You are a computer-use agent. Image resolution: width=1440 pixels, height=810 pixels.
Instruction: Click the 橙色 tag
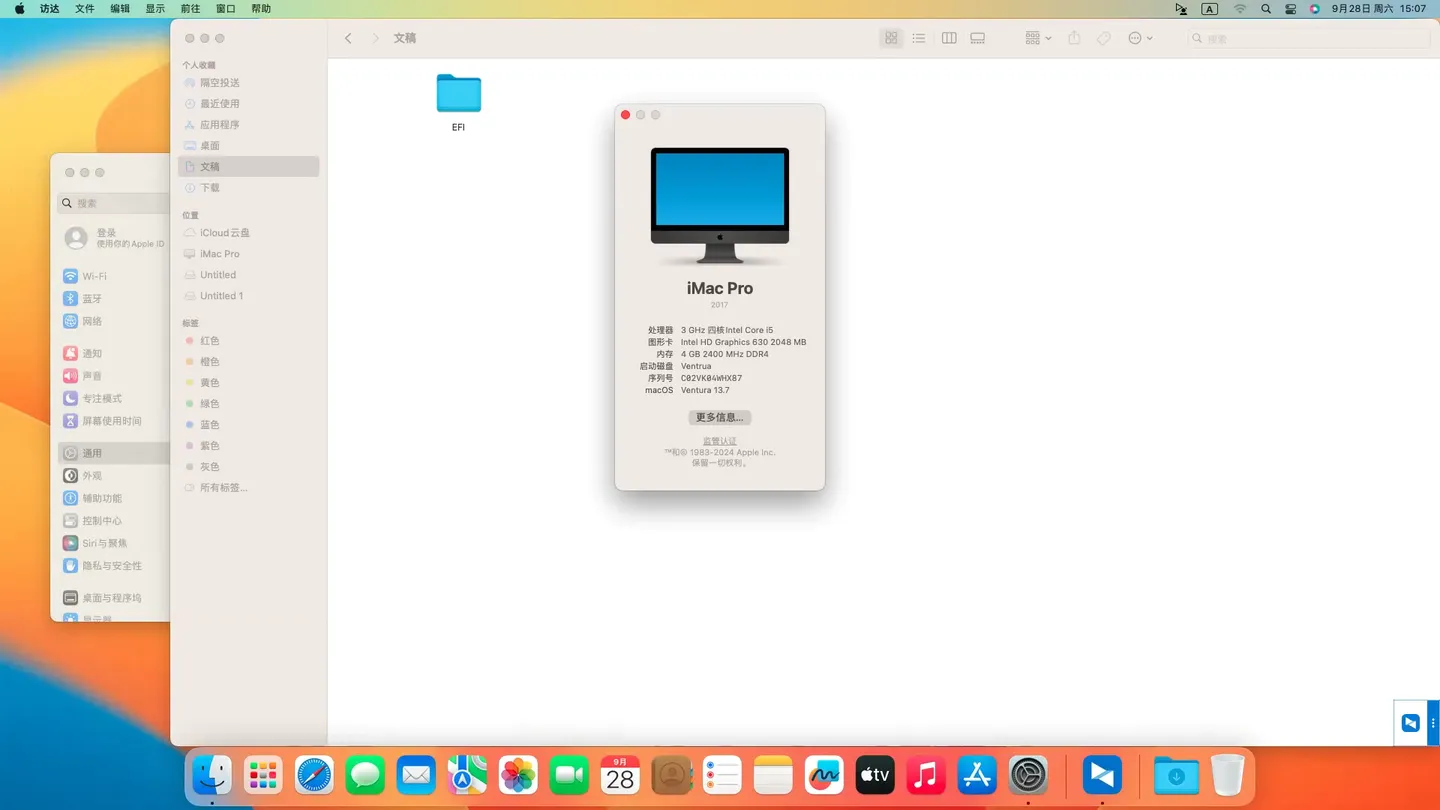249,362
